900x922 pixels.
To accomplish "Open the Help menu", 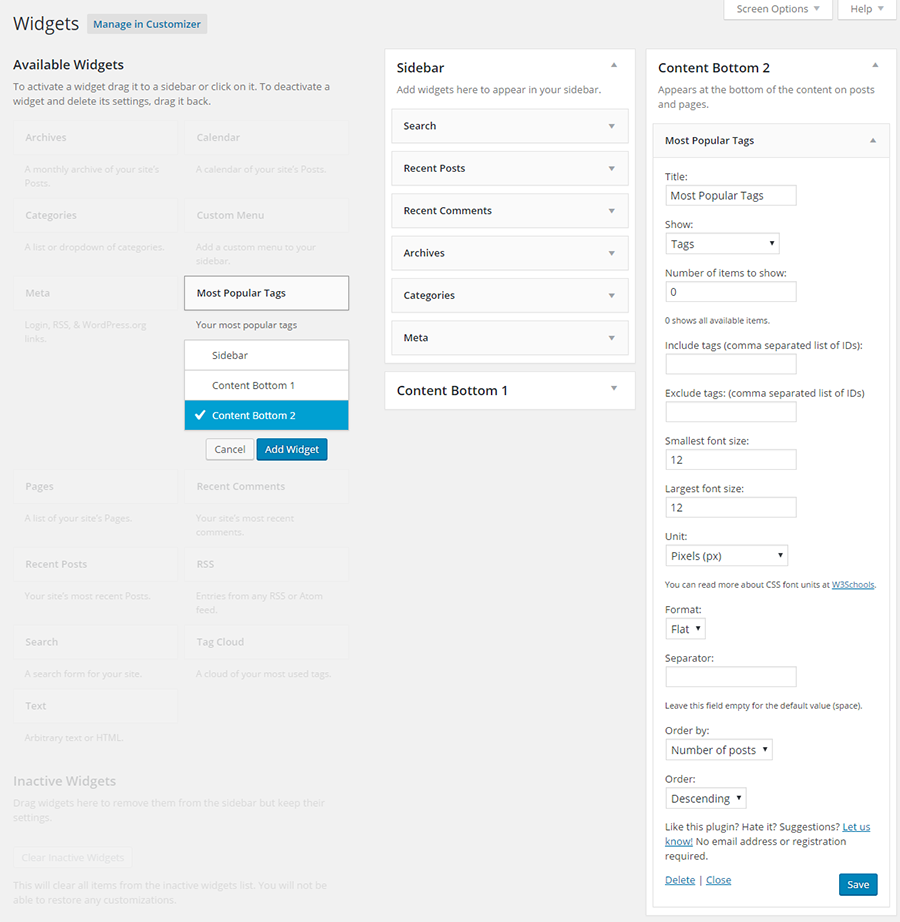I will [866, 9].
